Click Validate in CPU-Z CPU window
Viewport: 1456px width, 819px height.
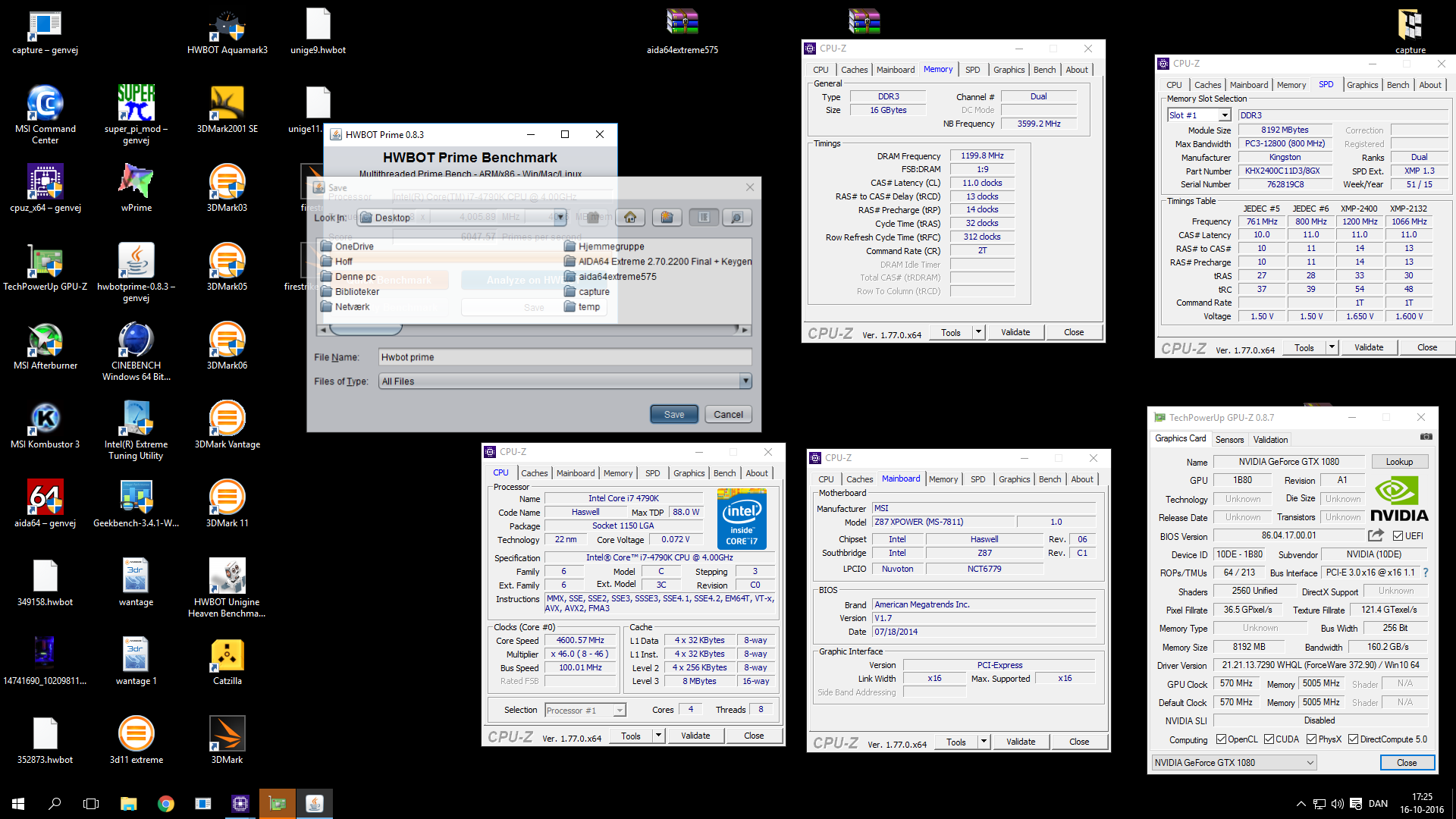click(x=695, y=736)
